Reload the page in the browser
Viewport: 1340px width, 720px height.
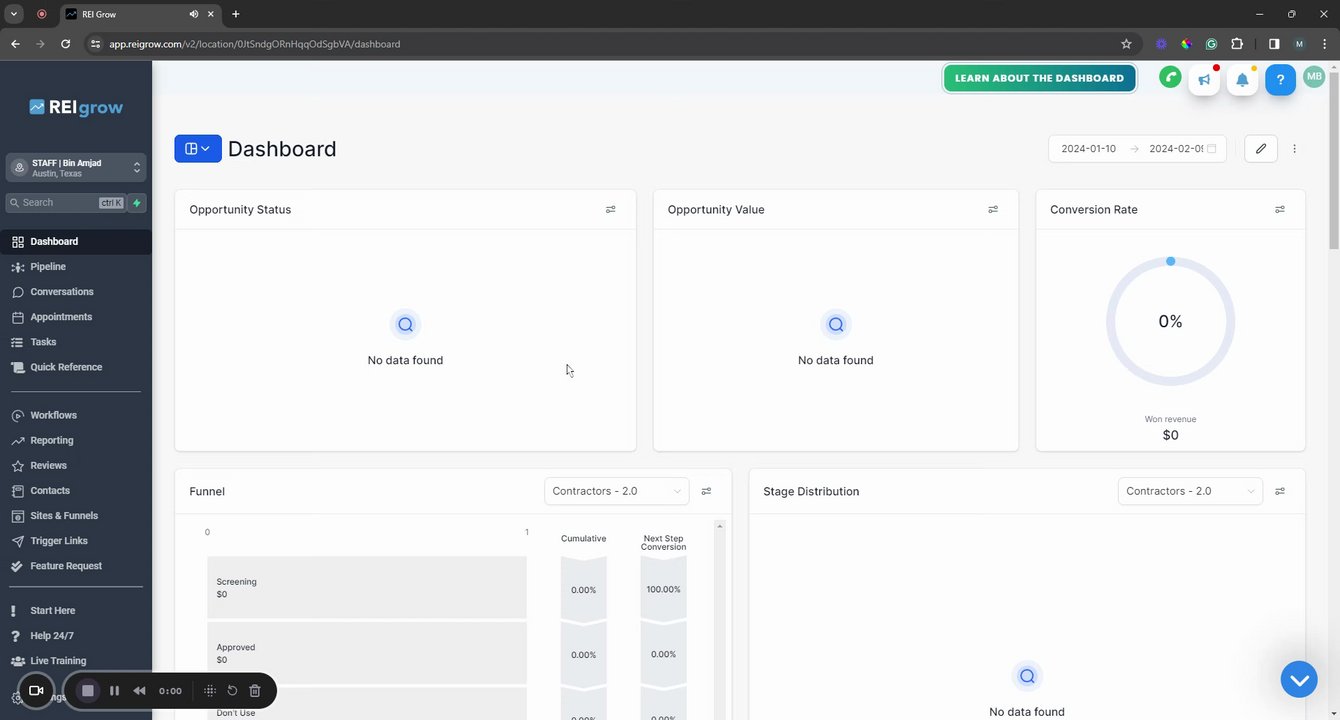pyautogui.click(x=65, y=44)
